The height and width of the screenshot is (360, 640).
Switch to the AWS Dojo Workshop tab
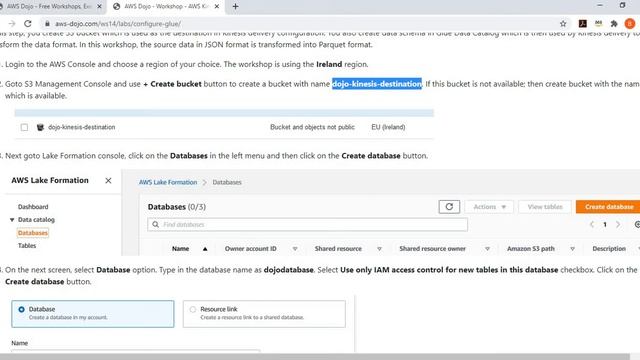click(167, 7)
